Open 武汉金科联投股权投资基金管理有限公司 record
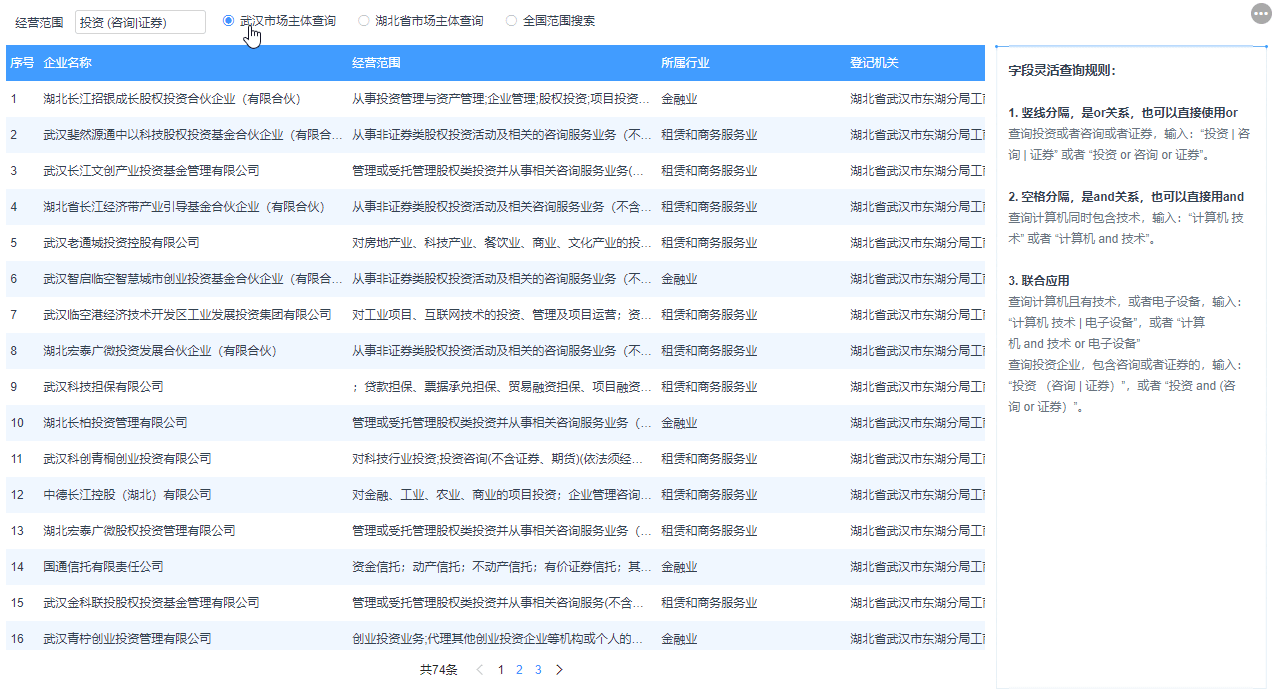Screen dimensions: 1274x693 (x=145, y=602)
